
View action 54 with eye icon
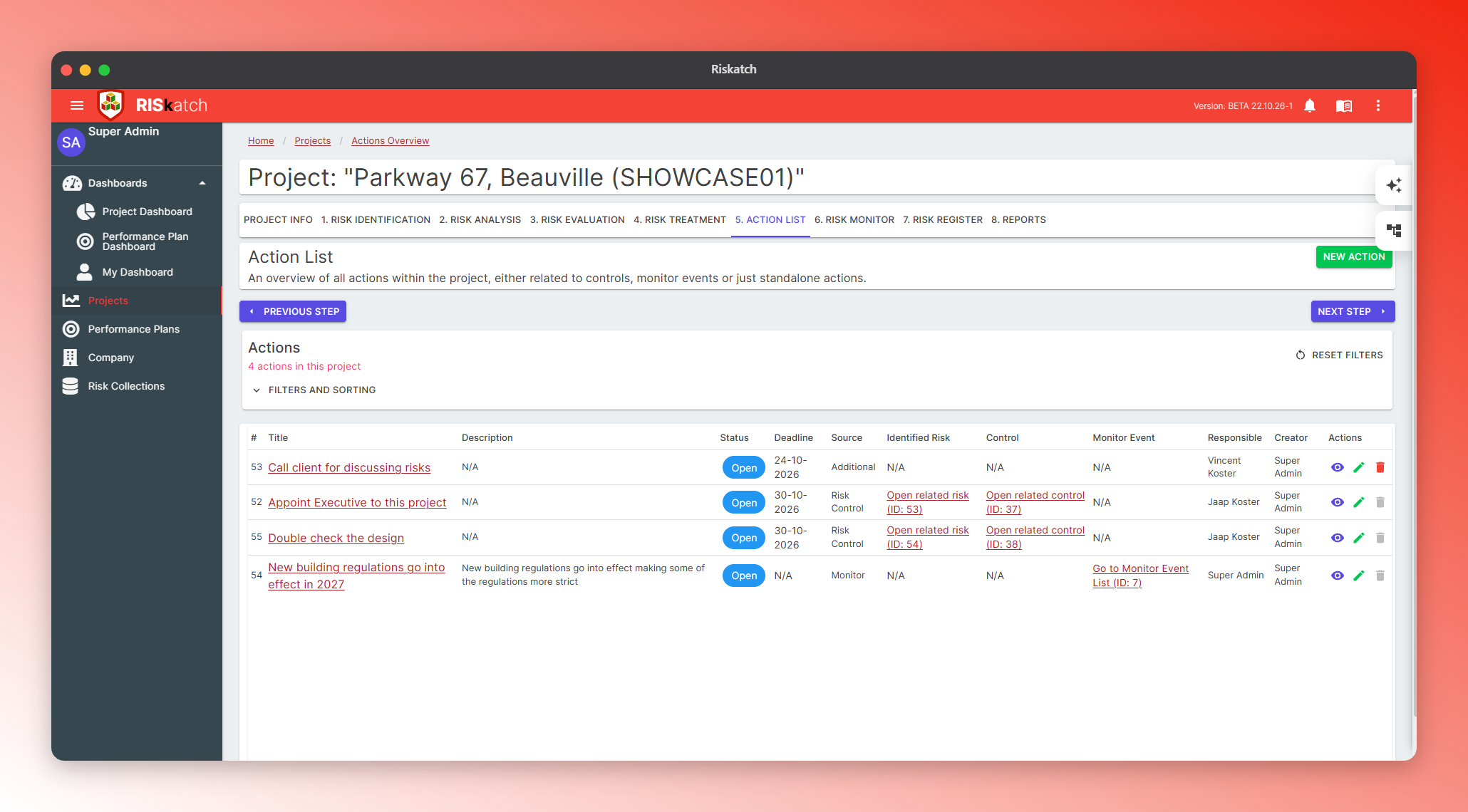pyautogui.click(x=1338, y=576)
